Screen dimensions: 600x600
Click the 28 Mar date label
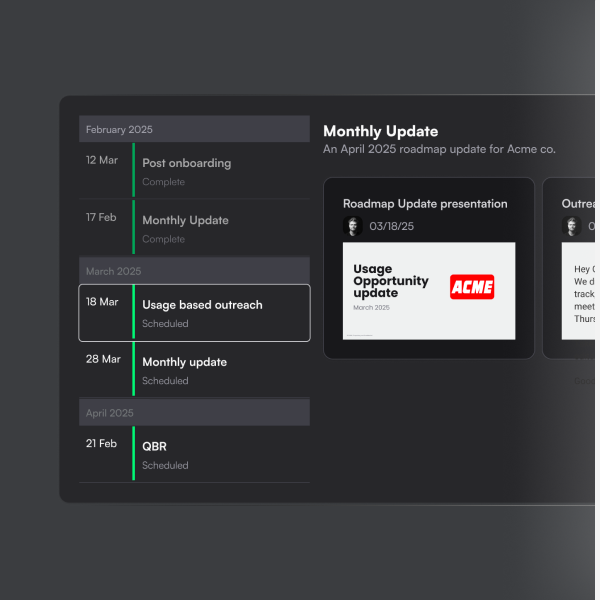point(103,359)
